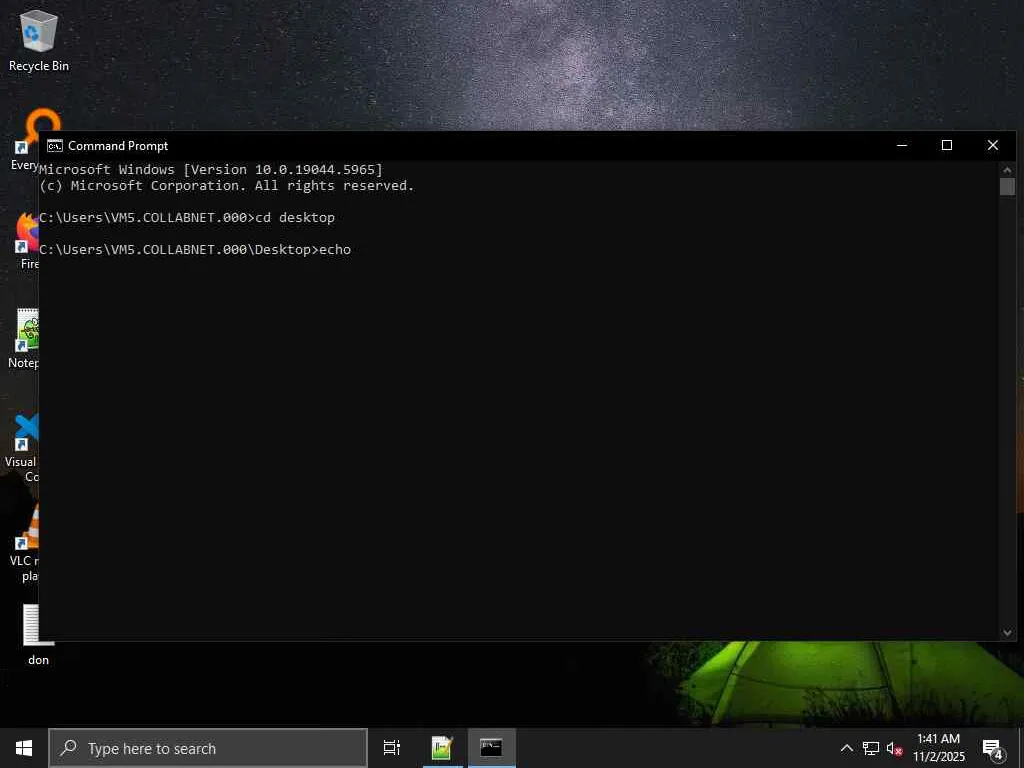Minimize the Command Prompt window
The width and height of the screenshot is (1024, 768).
click(x=902, y=145)
